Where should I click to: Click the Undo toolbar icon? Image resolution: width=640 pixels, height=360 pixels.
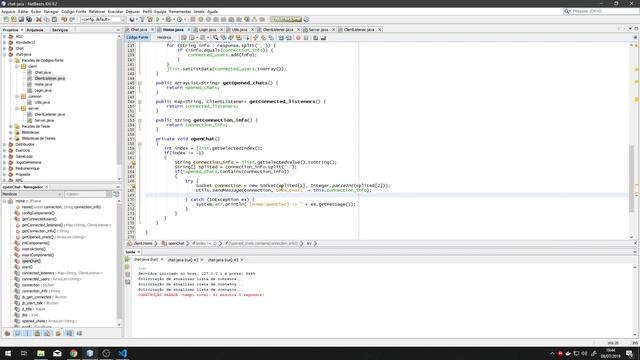tap(64, 20)
